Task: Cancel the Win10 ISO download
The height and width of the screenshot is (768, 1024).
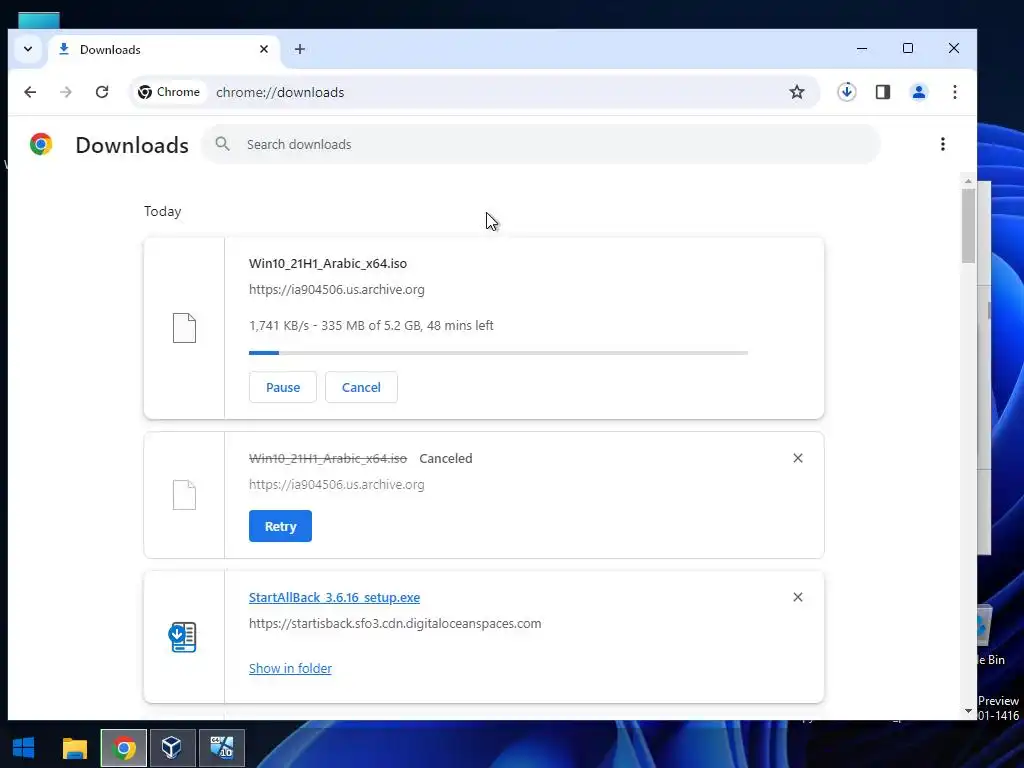Action: [x=361, y=387]
